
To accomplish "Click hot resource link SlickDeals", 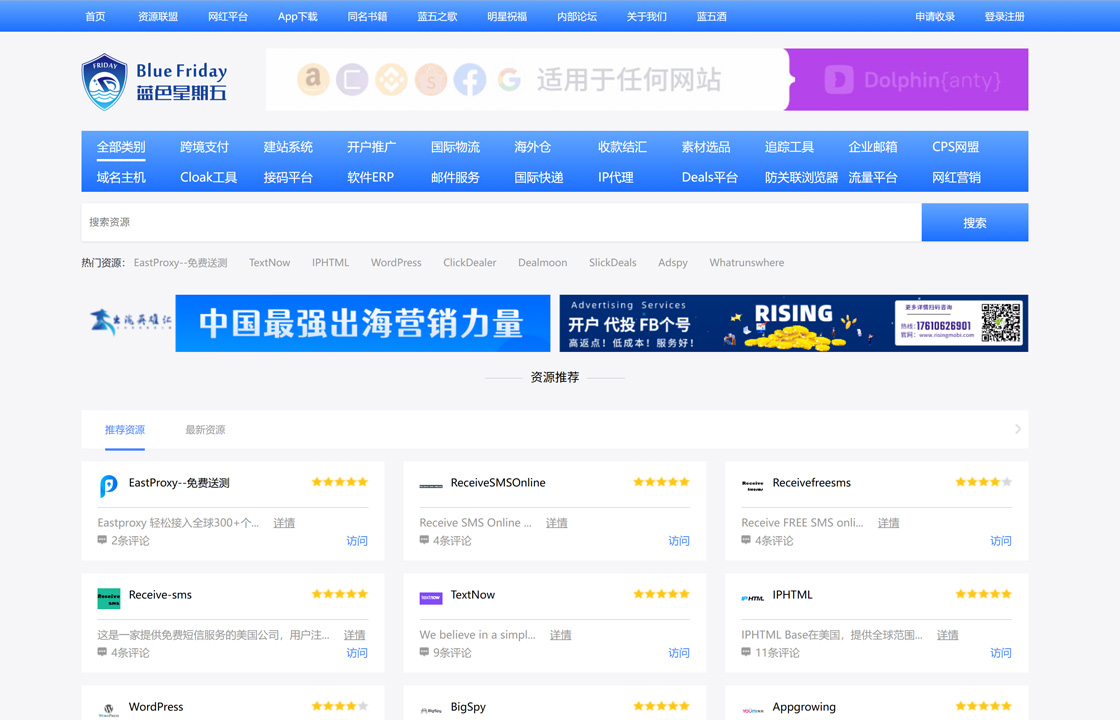I will click(x=612, y=263).
